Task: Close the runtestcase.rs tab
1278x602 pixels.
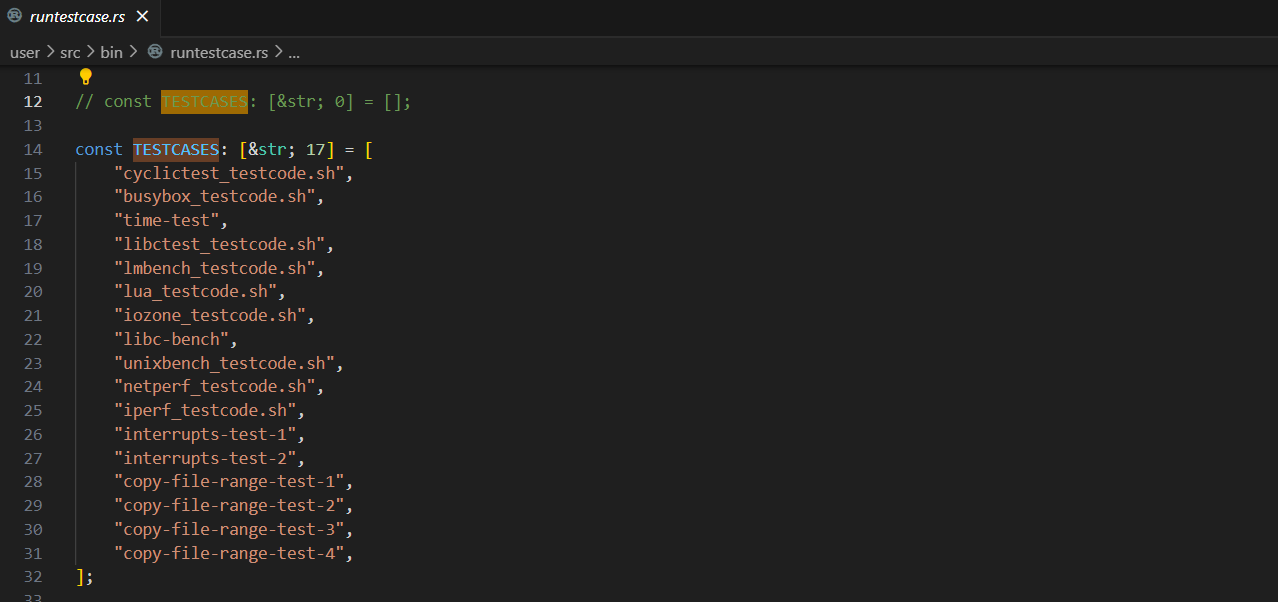Action: tap(142, 17)
